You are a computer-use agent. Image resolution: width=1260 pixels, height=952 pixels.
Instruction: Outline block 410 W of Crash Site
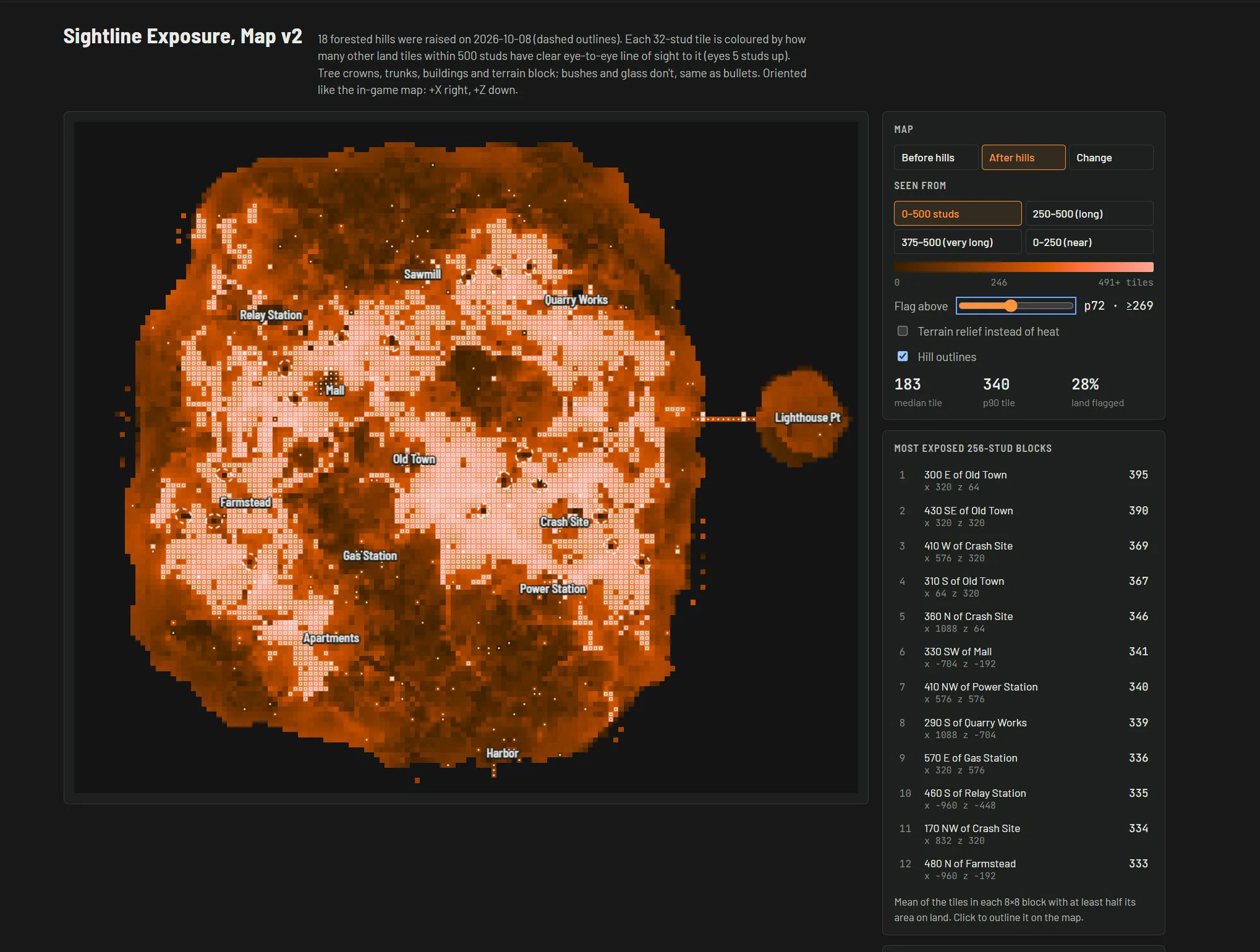pos(1023,551)
